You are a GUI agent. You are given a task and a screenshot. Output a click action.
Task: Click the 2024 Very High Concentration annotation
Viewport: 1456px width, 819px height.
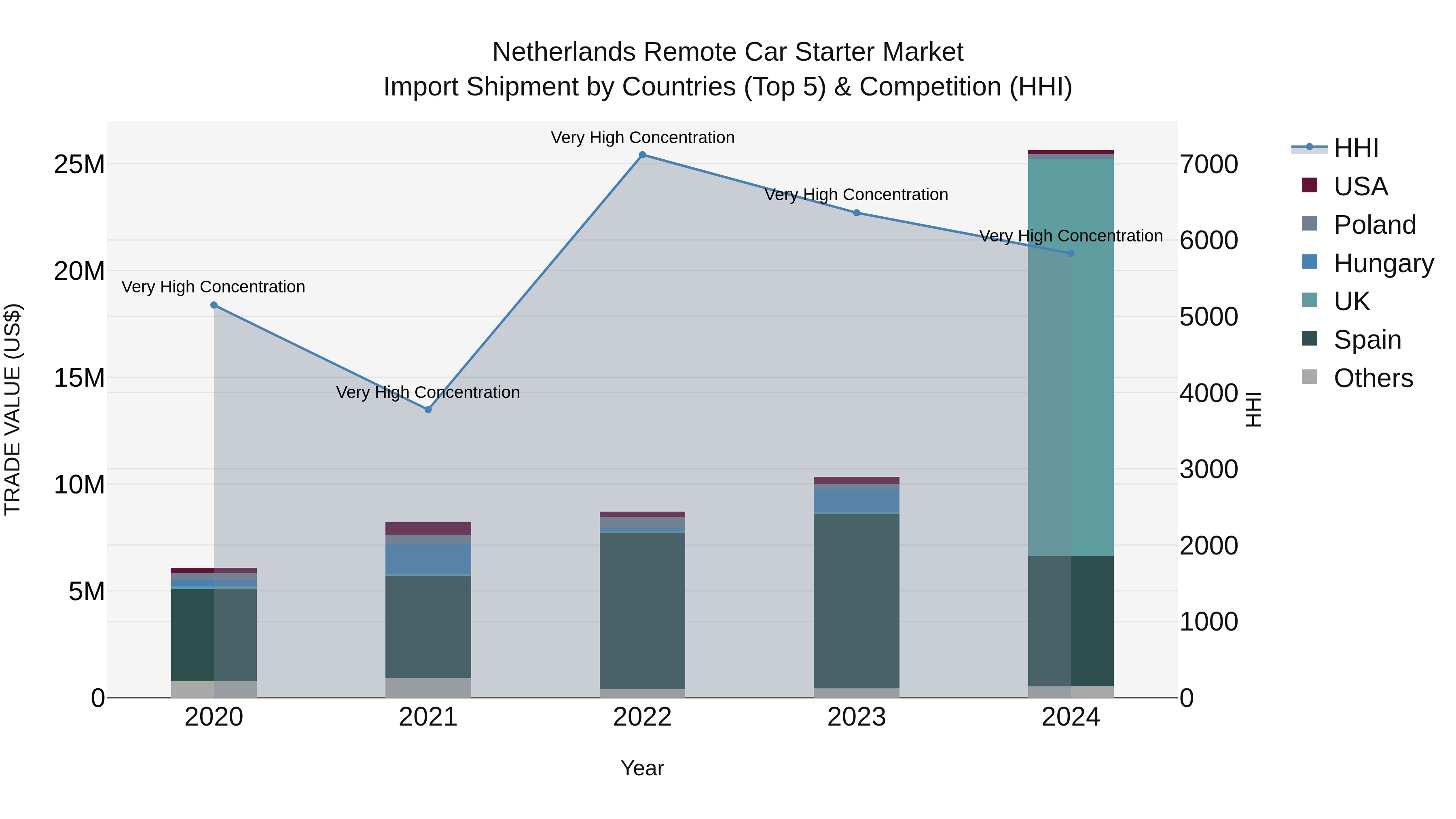(x=1071, y=236)
